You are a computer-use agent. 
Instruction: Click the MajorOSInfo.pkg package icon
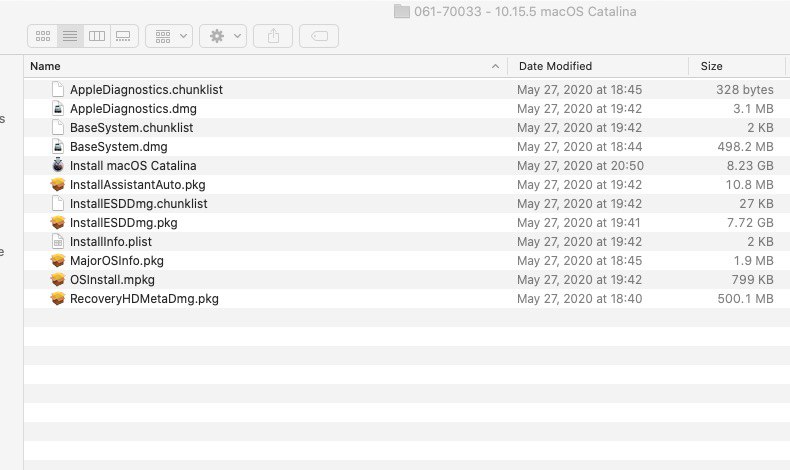(x=58, y=260)
